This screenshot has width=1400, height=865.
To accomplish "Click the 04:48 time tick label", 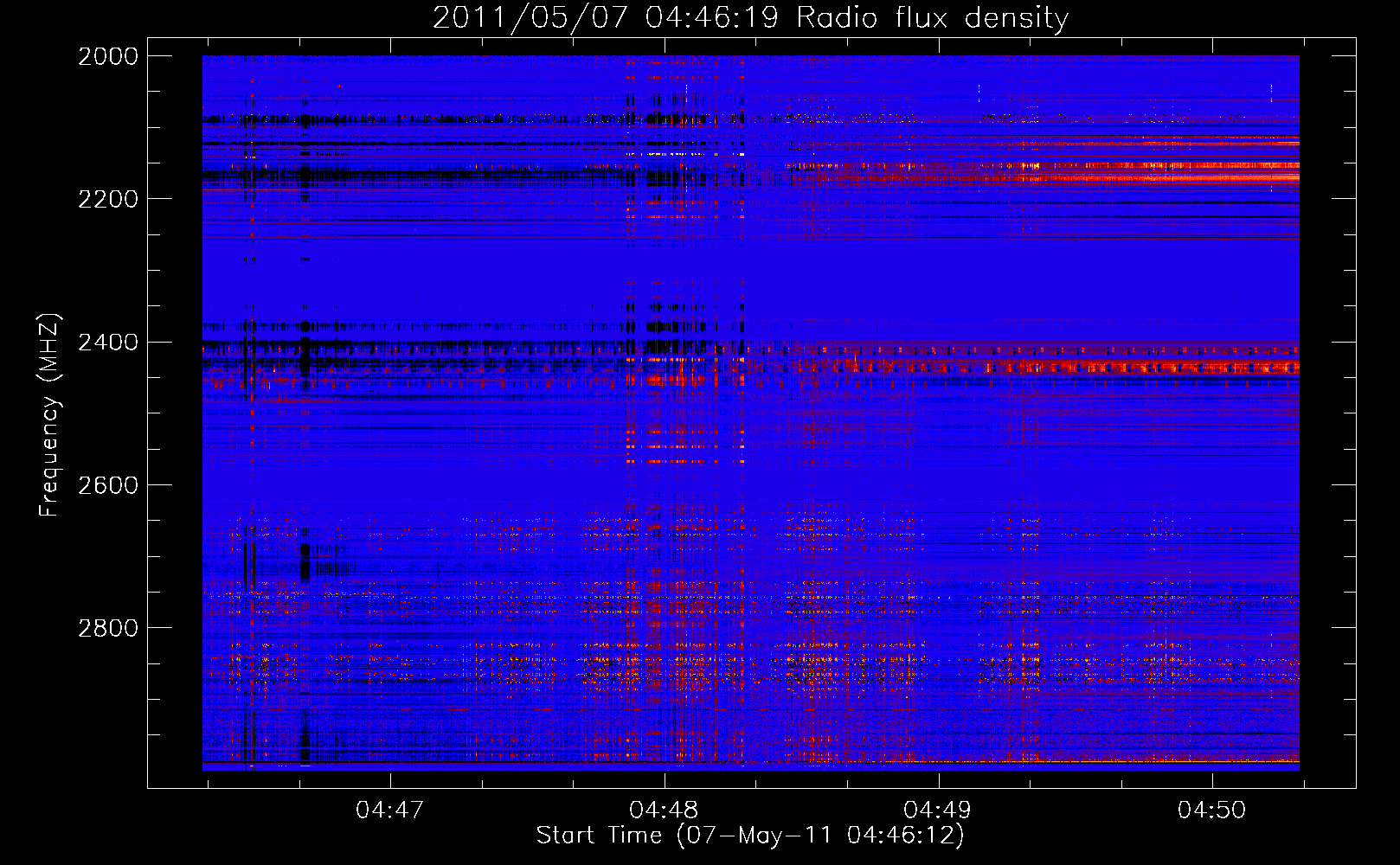I will click(x=664, y=811).
